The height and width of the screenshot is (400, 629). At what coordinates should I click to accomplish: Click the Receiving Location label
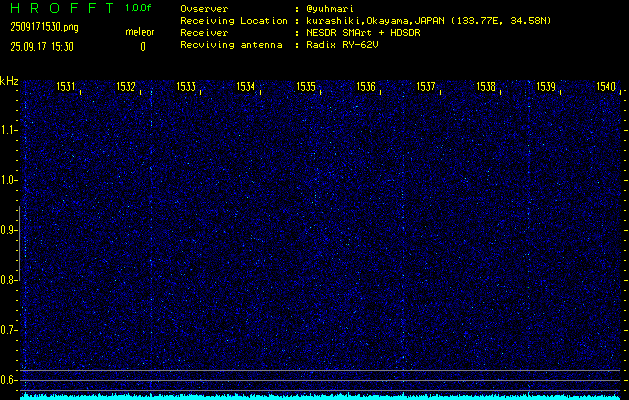click(x=234, y=21)
